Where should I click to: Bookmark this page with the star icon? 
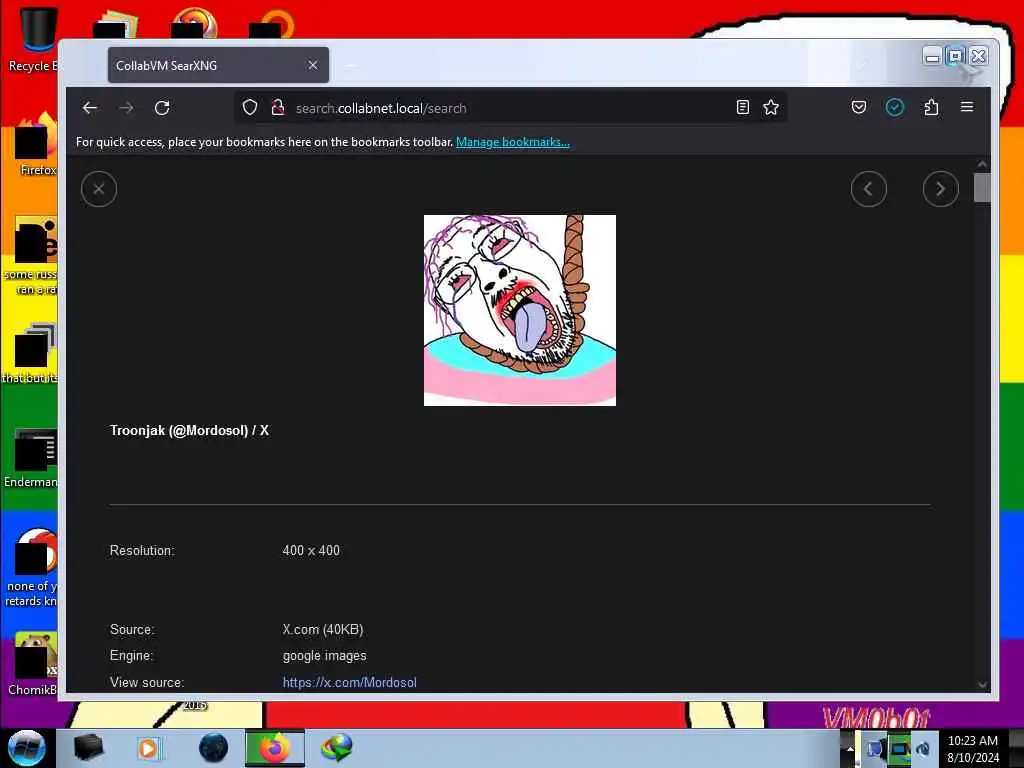pyautogui.click(x=771, y=108)
